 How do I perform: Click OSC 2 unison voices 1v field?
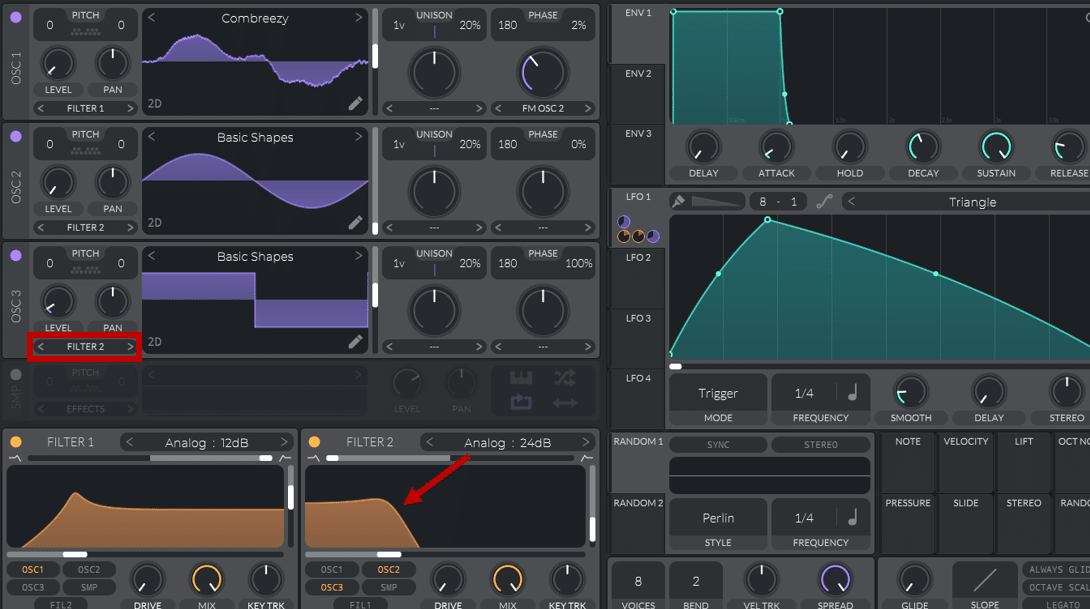[399, 144]
